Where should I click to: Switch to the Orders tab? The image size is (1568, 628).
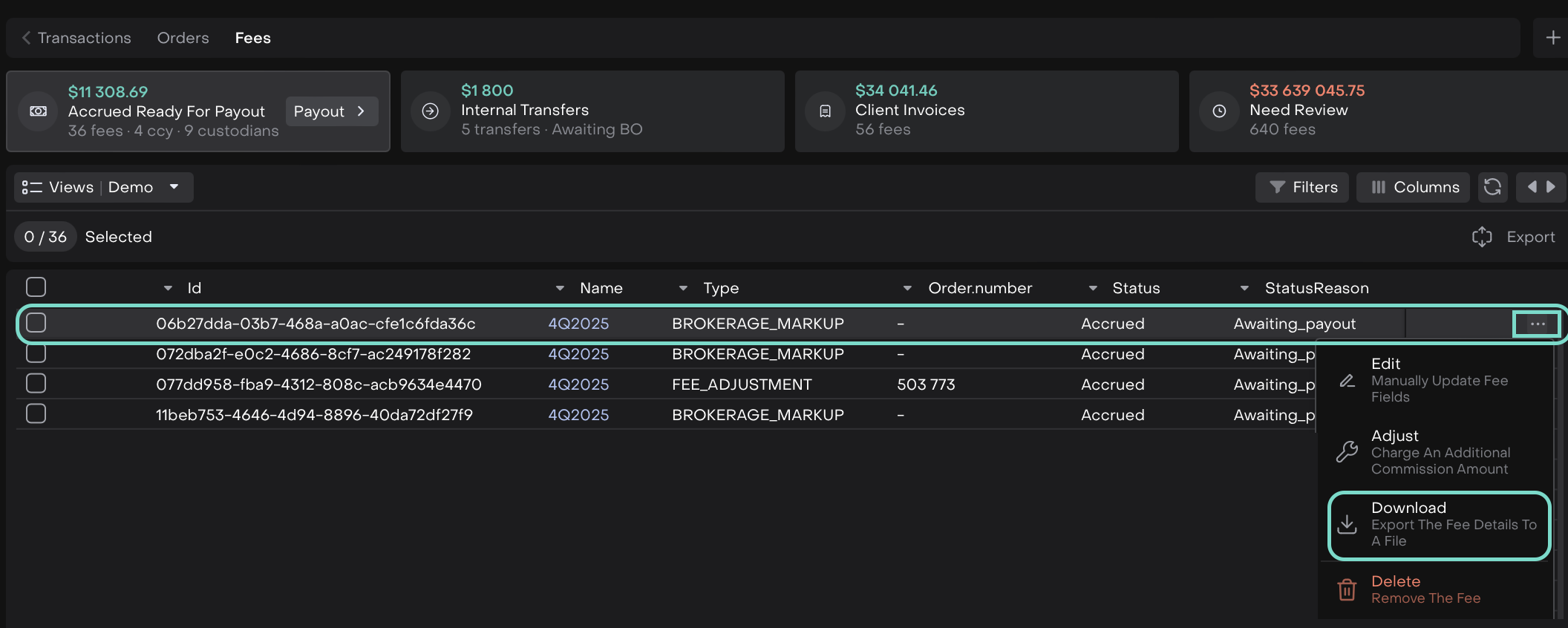(183, 38)
